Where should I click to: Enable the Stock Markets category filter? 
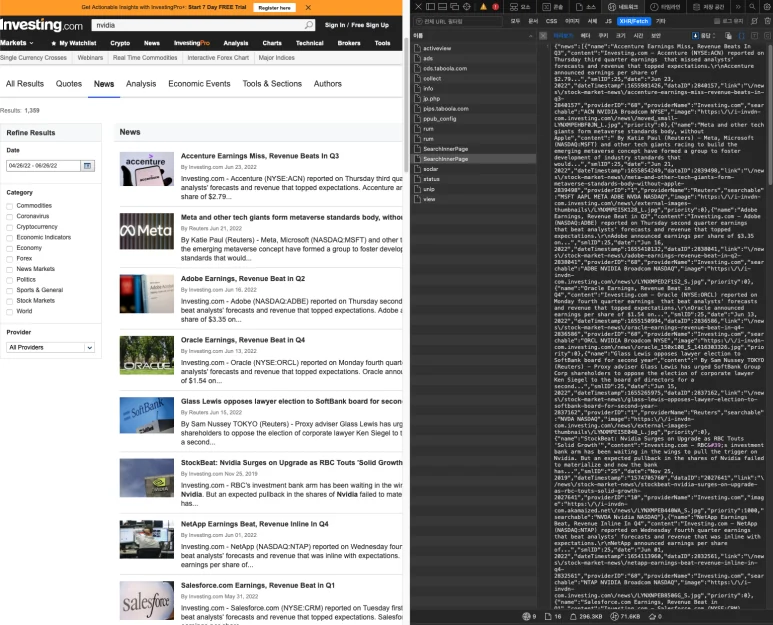pyautogui.click(x=10, y=300)
